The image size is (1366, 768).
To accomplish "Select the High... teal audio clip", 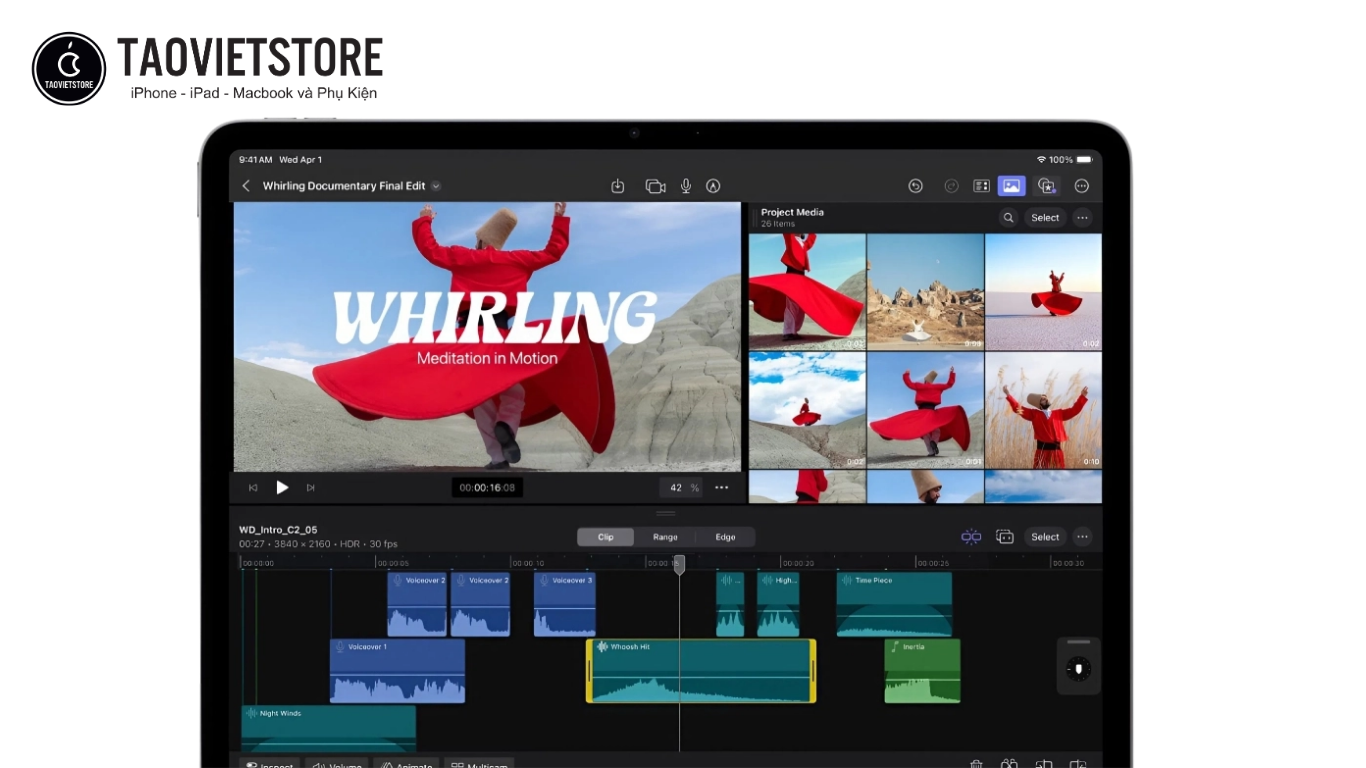I will click(778, 604).
